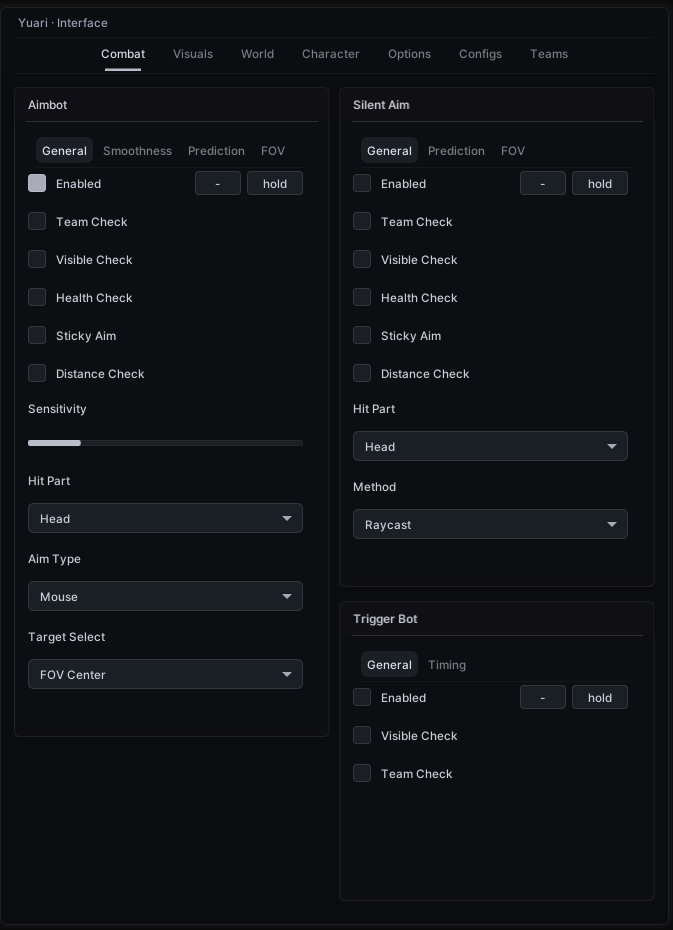Viewport: 673px width, 930px height.
Task: Adjust the Sensitivity slider track
Action: point(165,443)
